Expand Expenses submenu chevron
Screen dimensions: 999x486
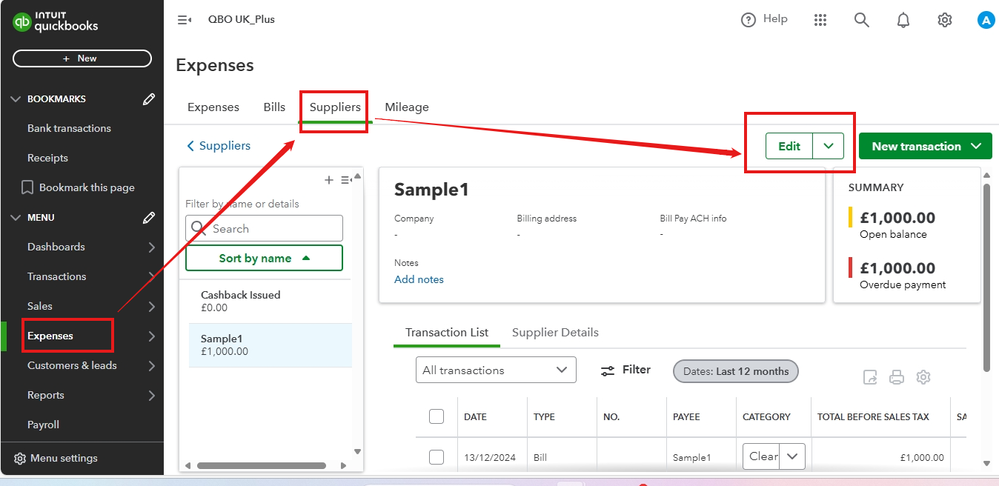(x=152, y=336)
